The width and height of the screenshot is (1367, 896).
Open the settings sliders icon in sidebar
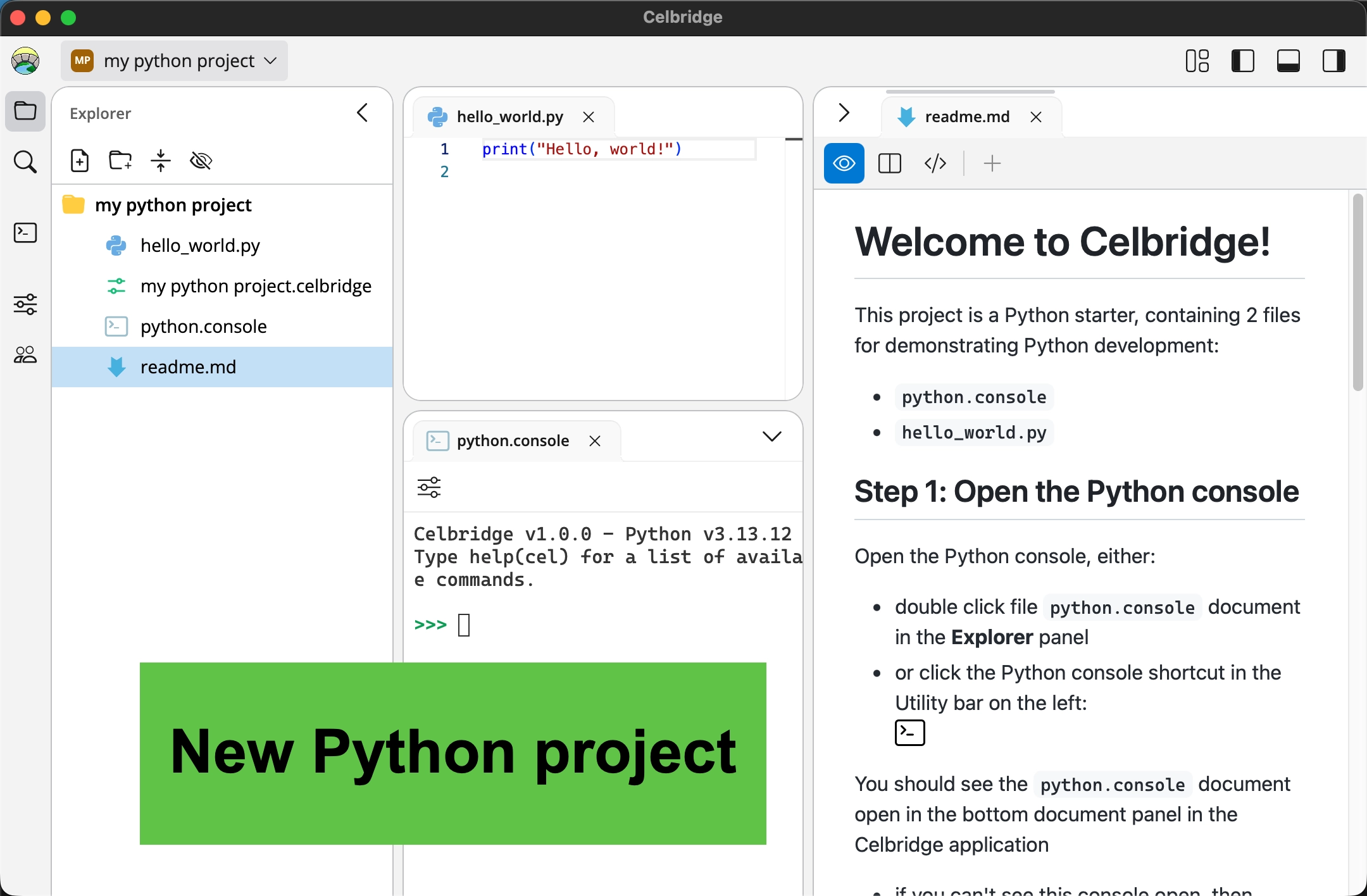coord(25,304)
